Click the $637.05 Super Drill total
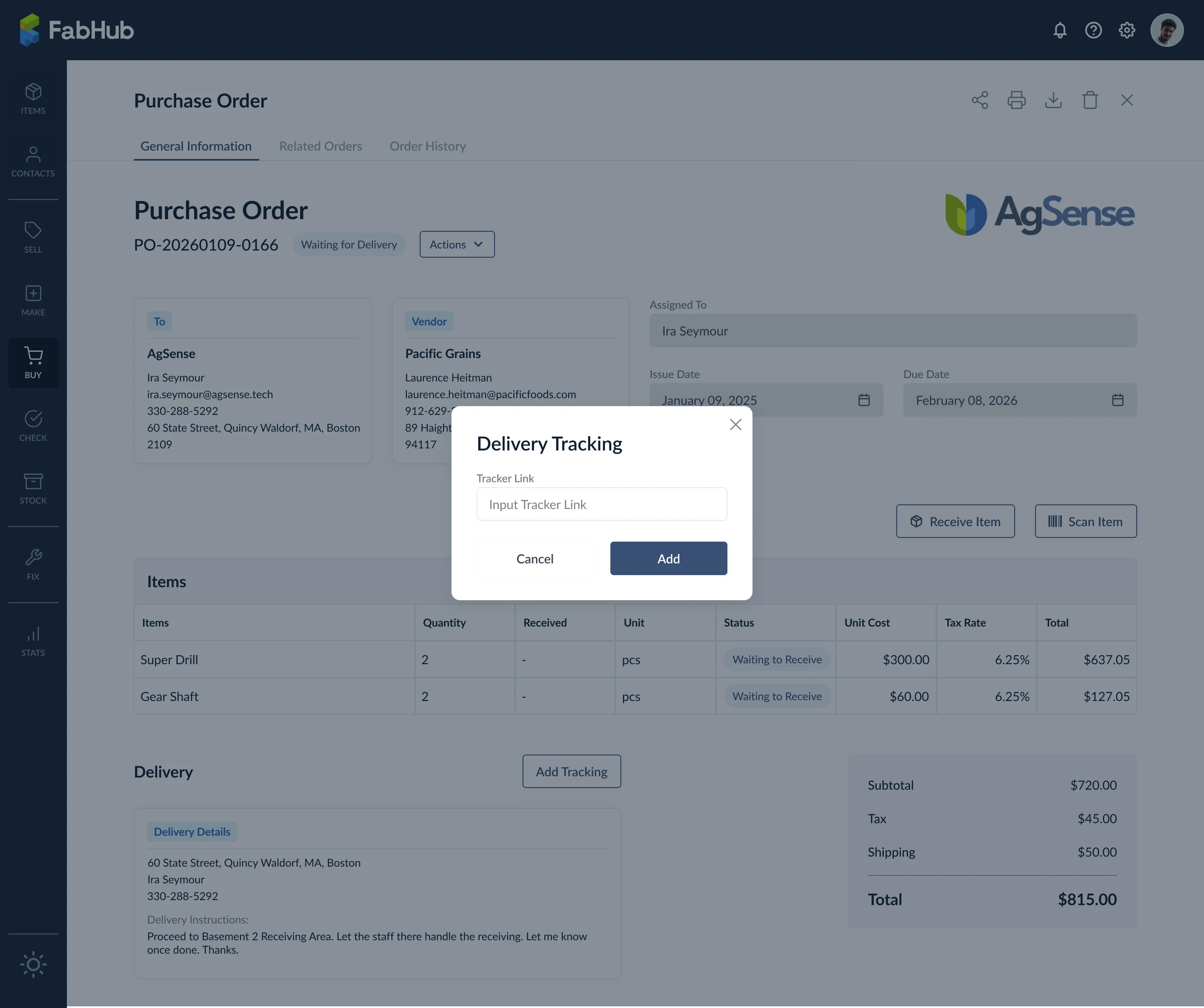The height and width of the screenshot is (1008, 1204). (x=1106, y=660)
